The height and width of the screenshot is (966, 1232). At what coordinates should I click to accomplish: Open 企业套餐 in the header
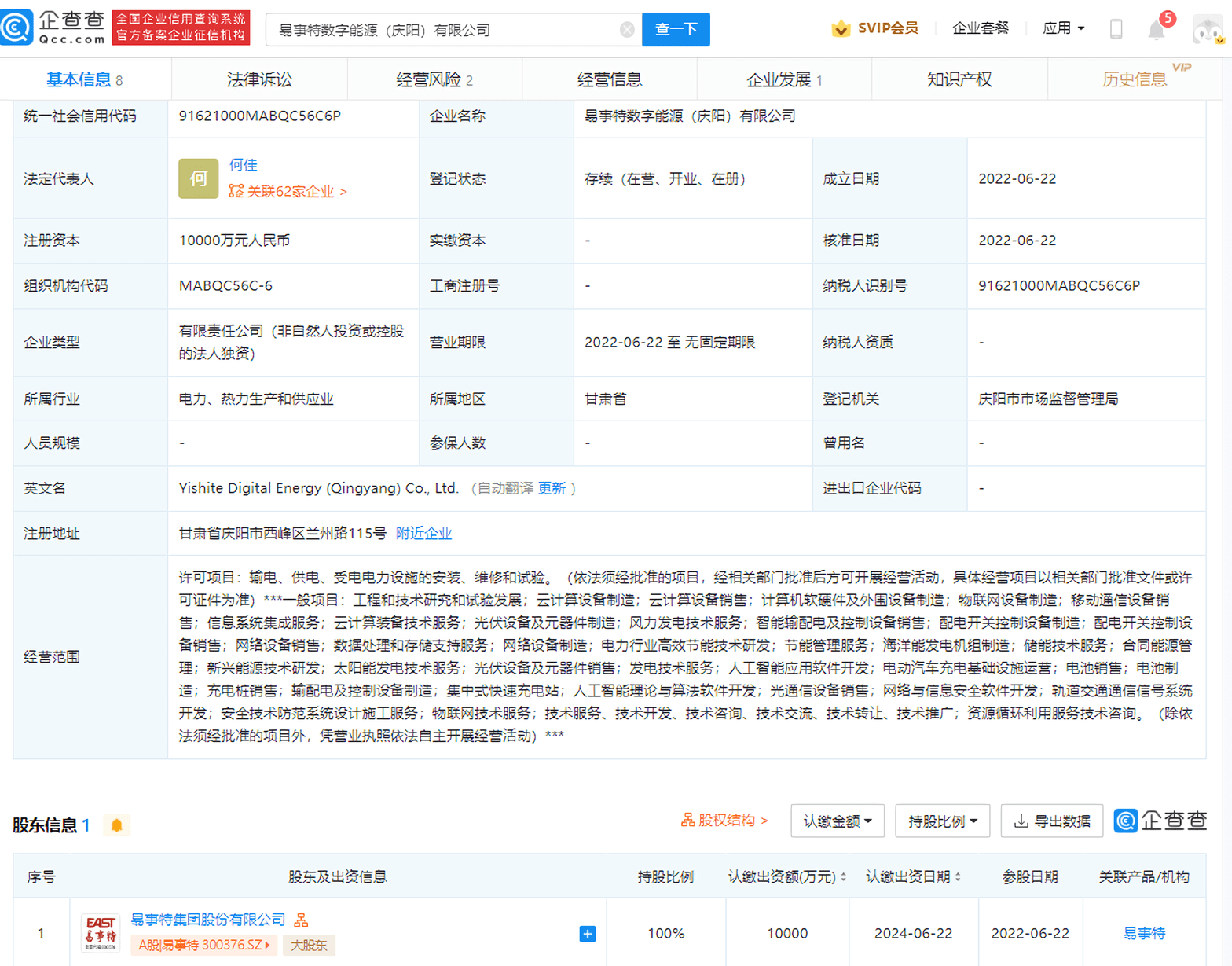[x=980, y=28]
